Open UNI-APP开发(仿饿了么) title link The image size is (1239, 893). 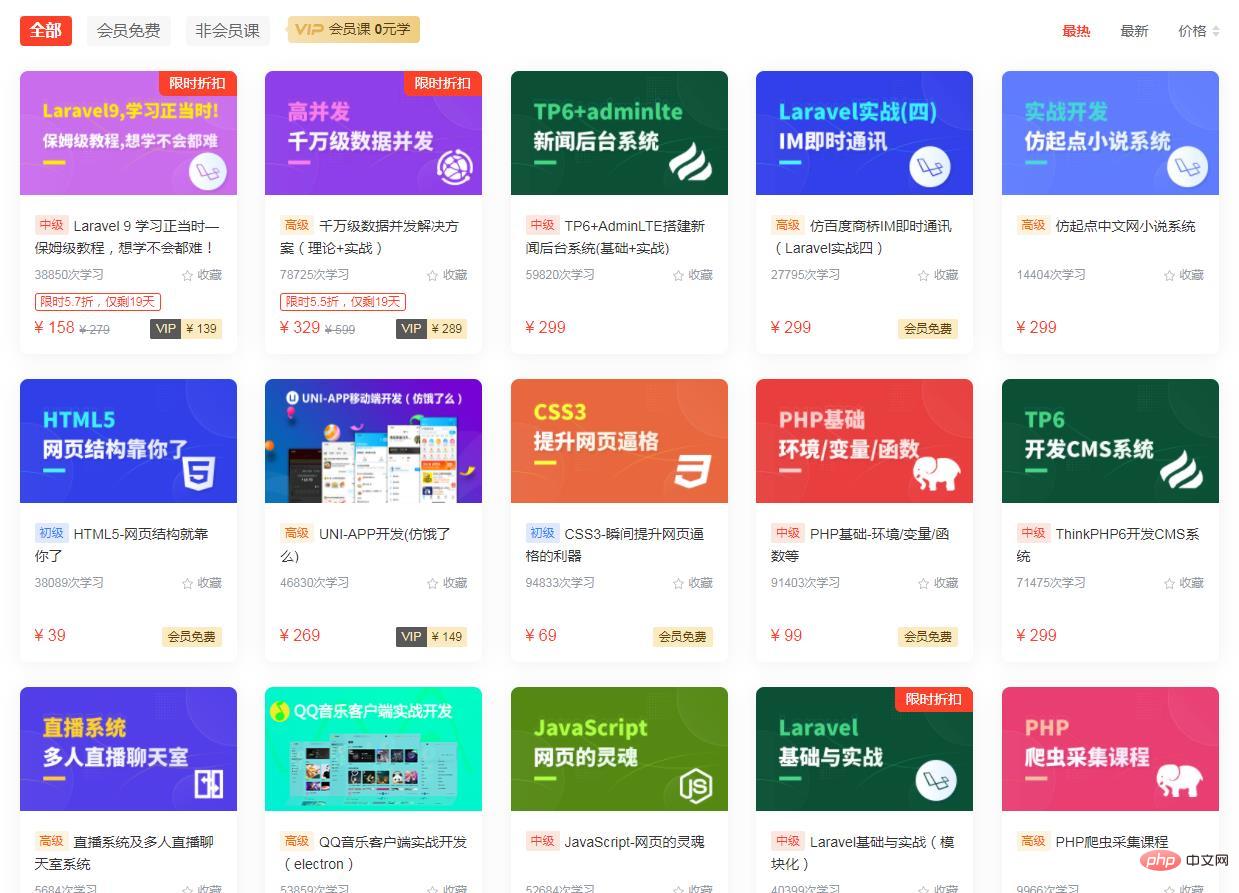click(366, 545)
